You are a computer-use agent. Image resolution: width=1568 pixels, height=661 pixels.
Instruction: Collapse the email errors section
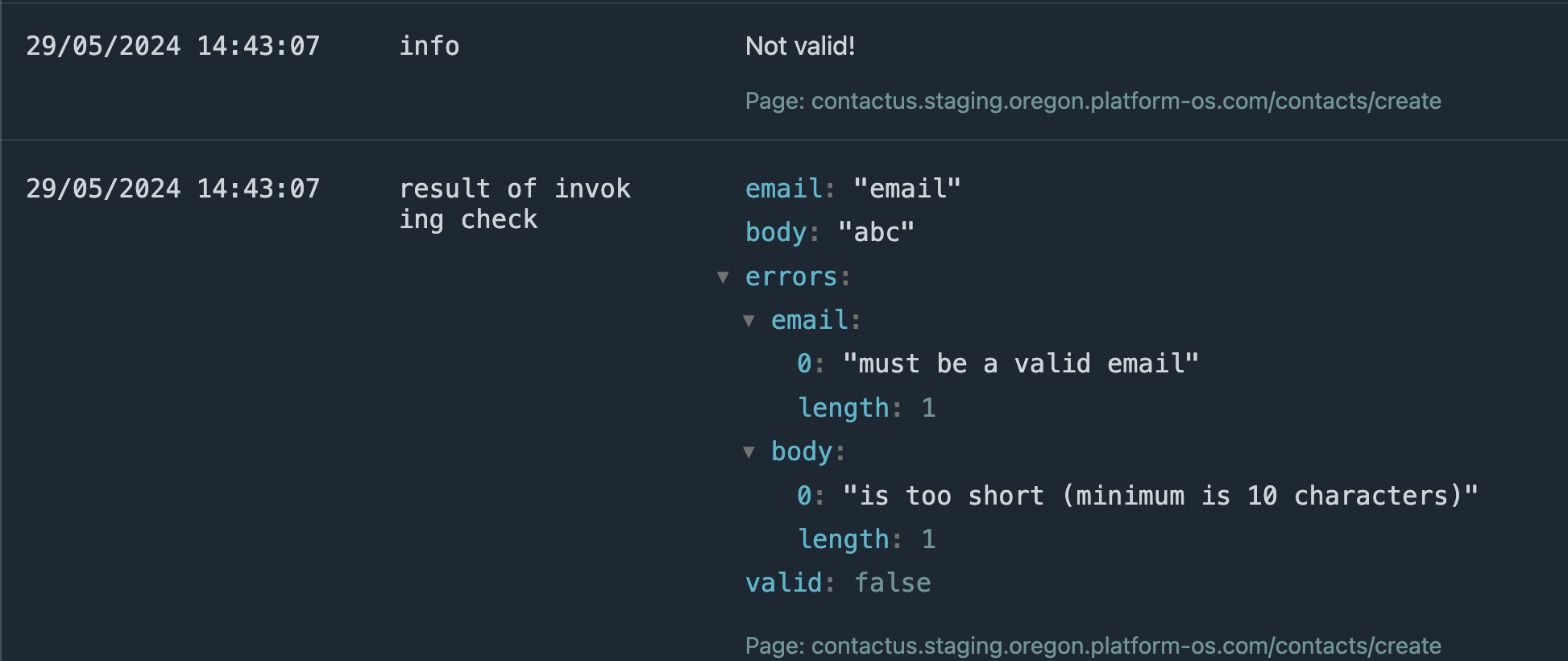click(751, 320)
